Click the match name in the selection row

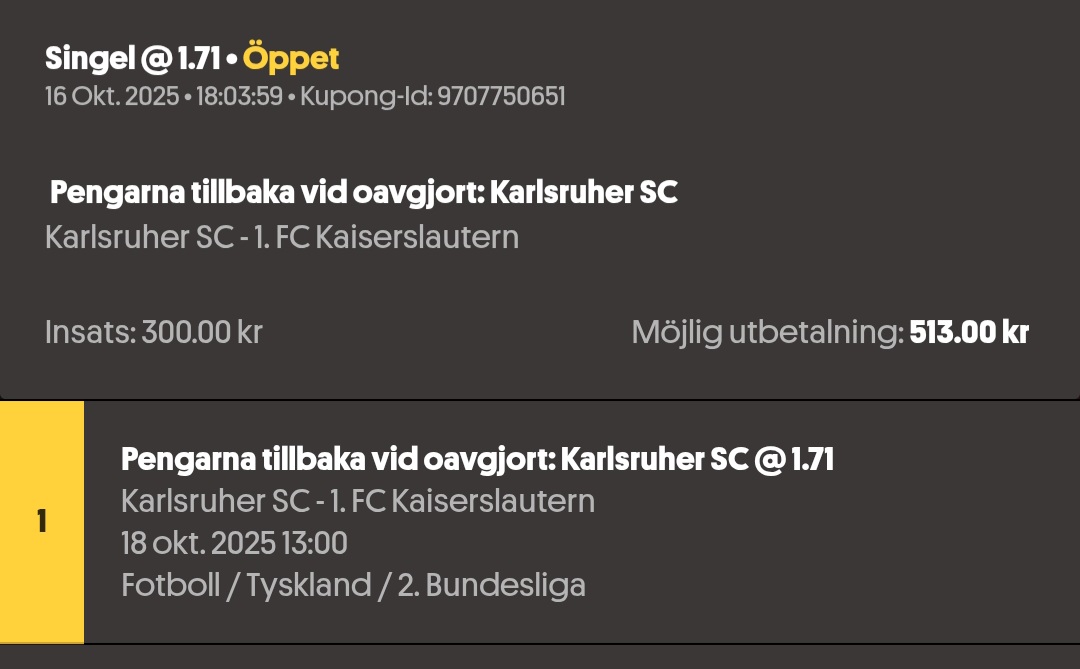358,500
